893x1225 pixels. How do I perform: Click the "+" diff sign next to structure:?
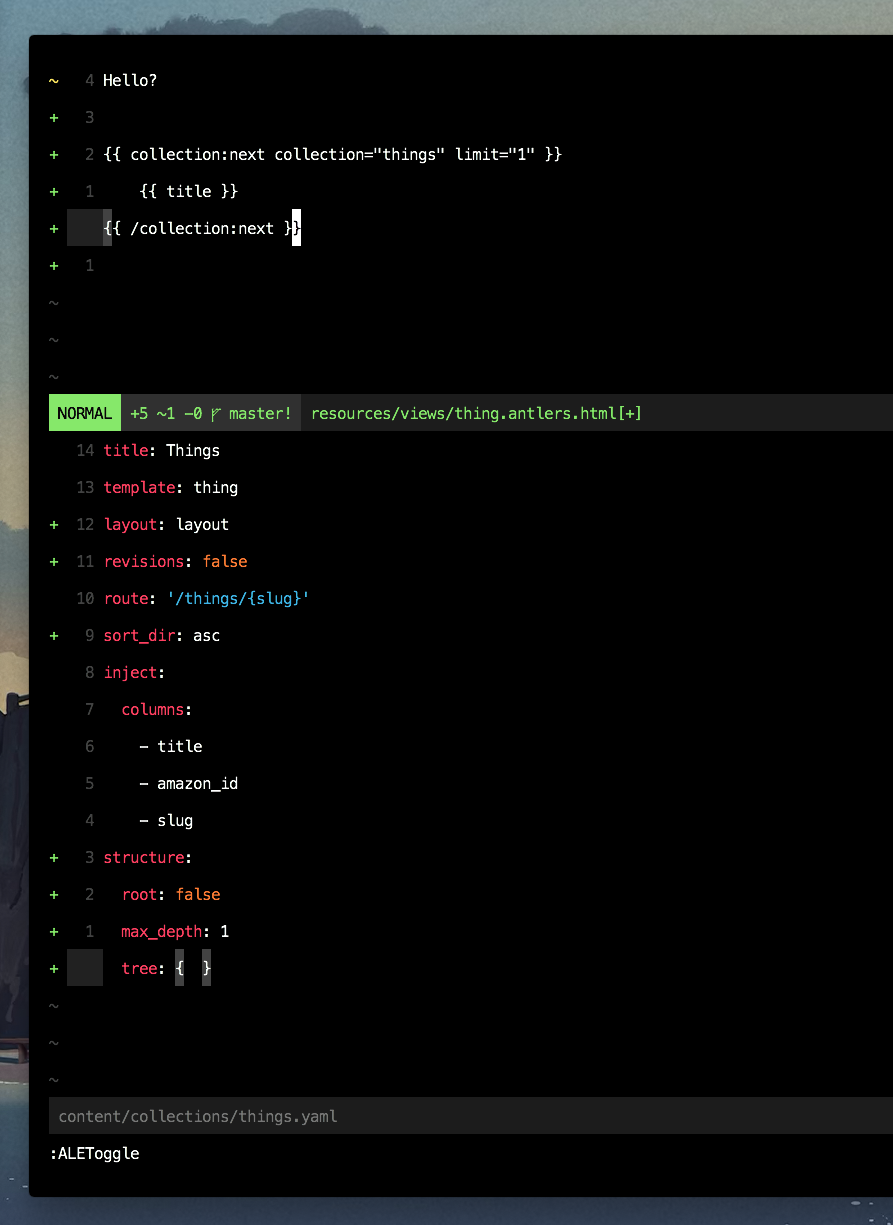[54, 857]
